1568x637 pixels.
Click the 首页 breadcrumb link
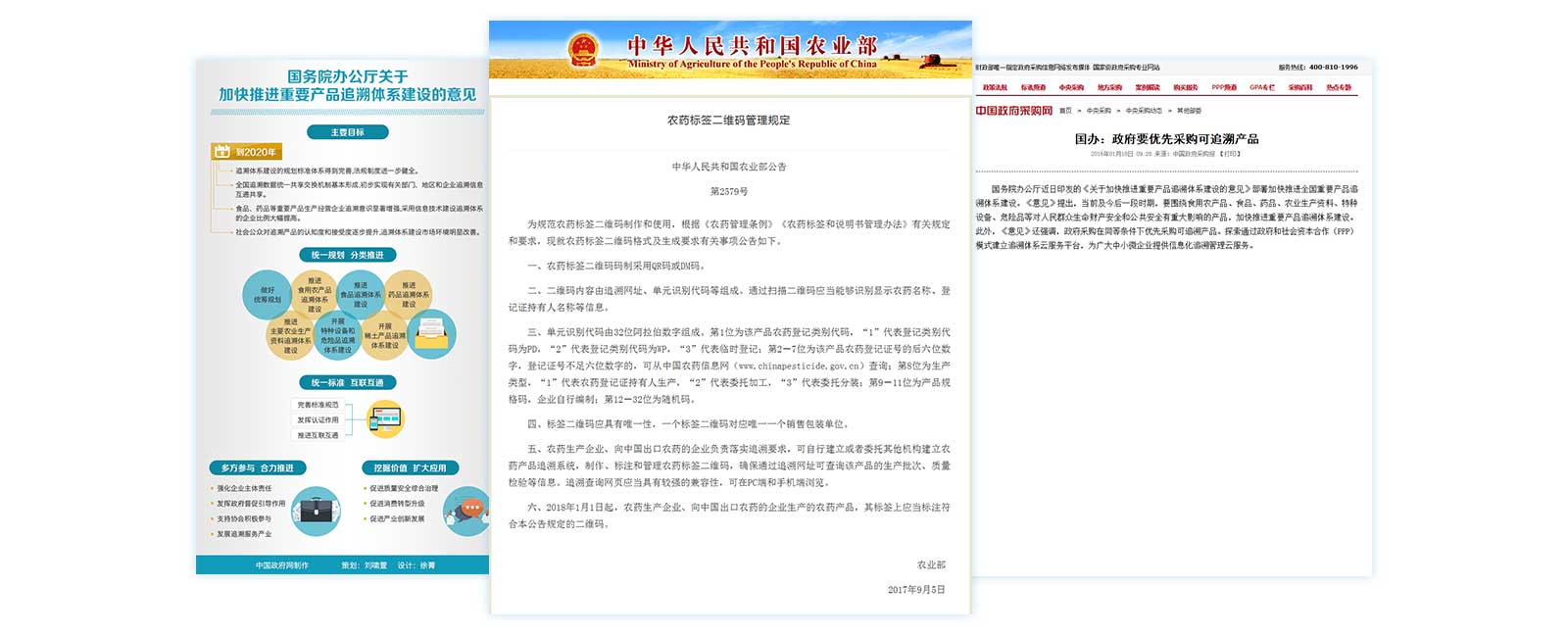coord(1065,111)
